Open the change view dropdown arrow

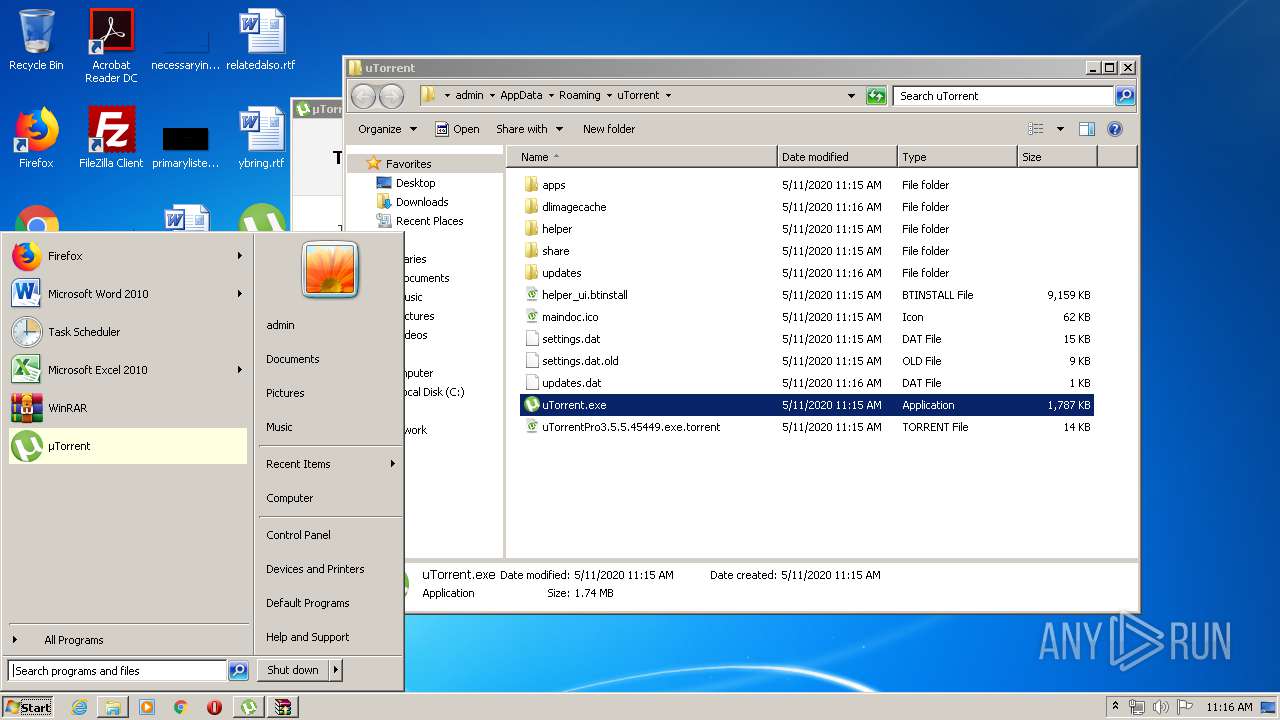click(x=1060, y=129)
